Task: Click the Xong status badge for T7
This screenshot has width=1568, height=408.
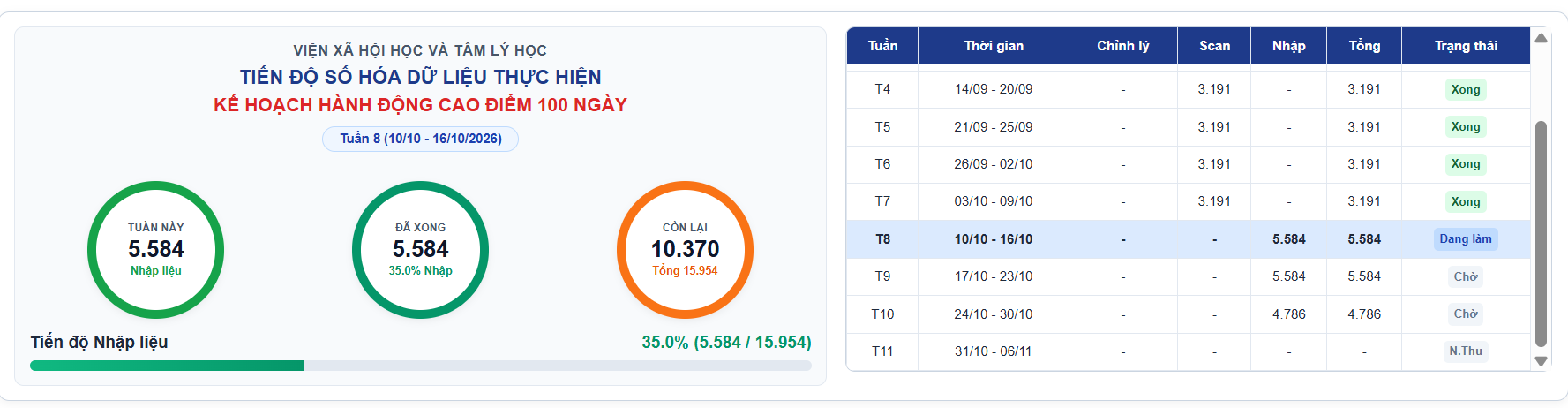Action: pos(1466,201)
